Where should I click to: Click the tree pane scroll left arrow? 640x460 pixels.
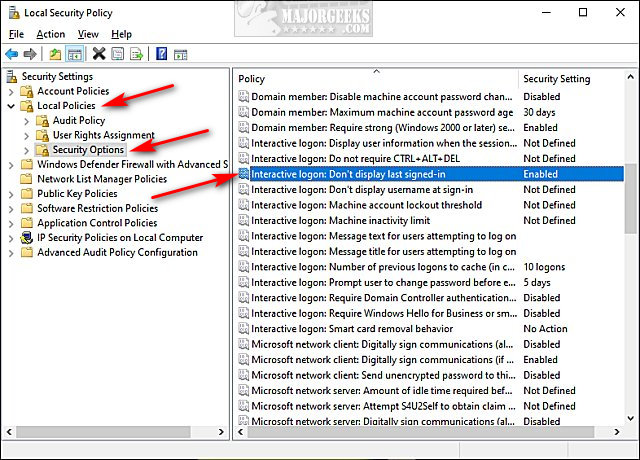click(x=9, y=432)
